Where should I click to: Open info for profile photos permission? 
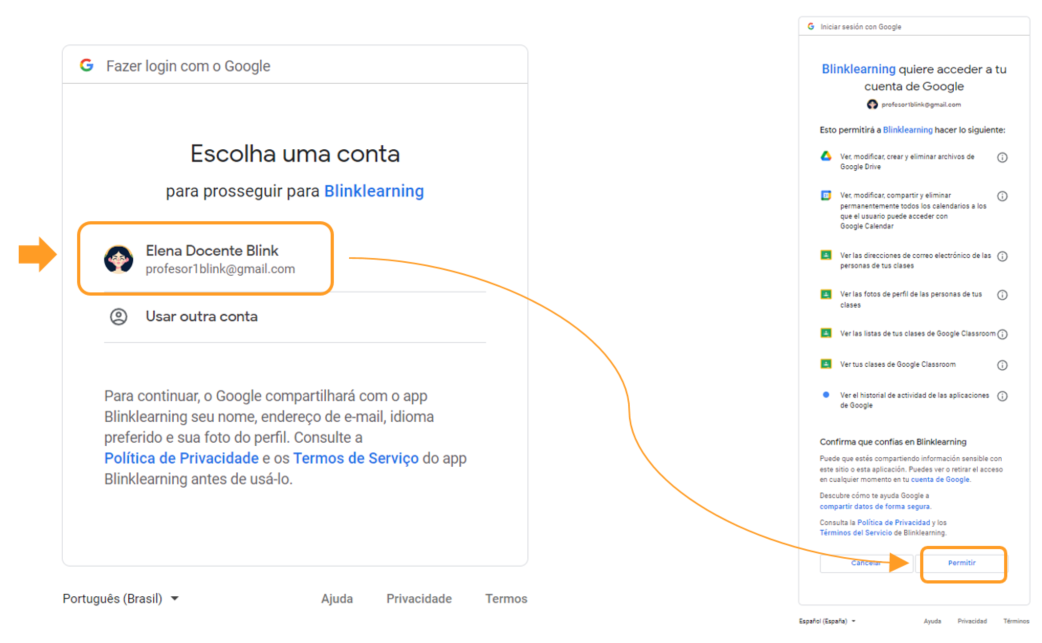(1002, 295)
